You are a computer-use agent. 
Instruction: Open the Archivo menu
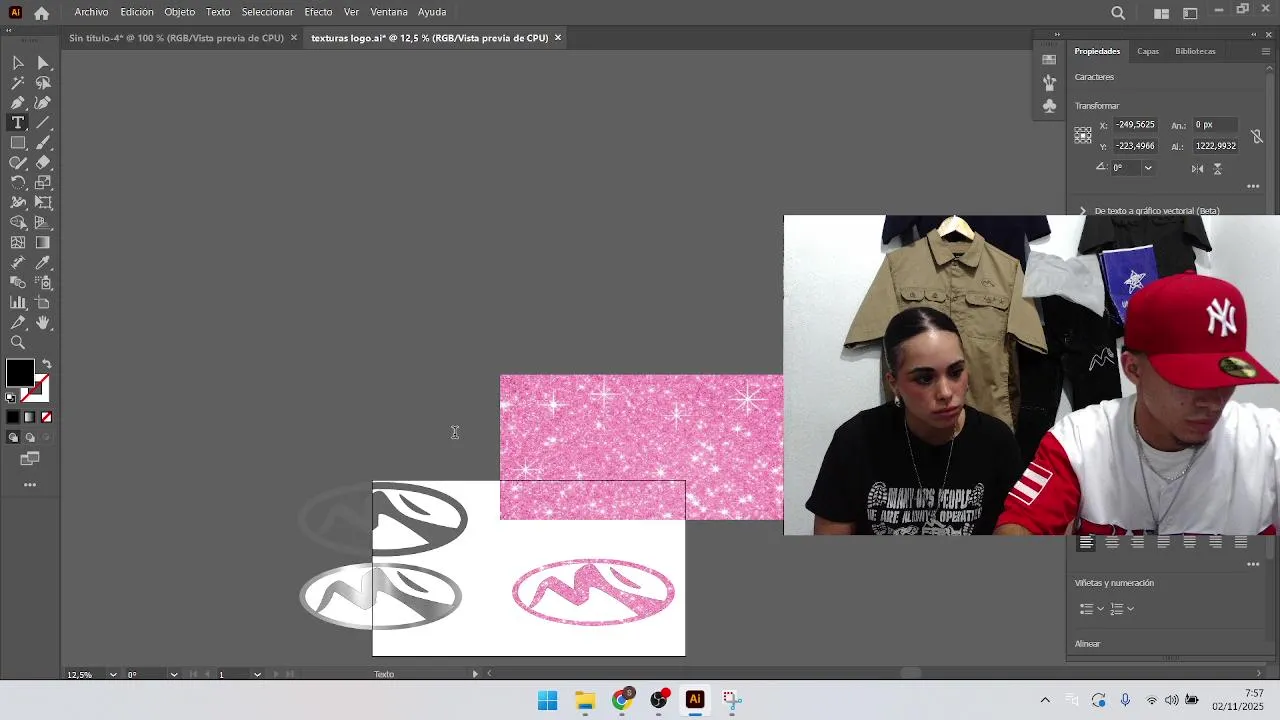[91, 12]
